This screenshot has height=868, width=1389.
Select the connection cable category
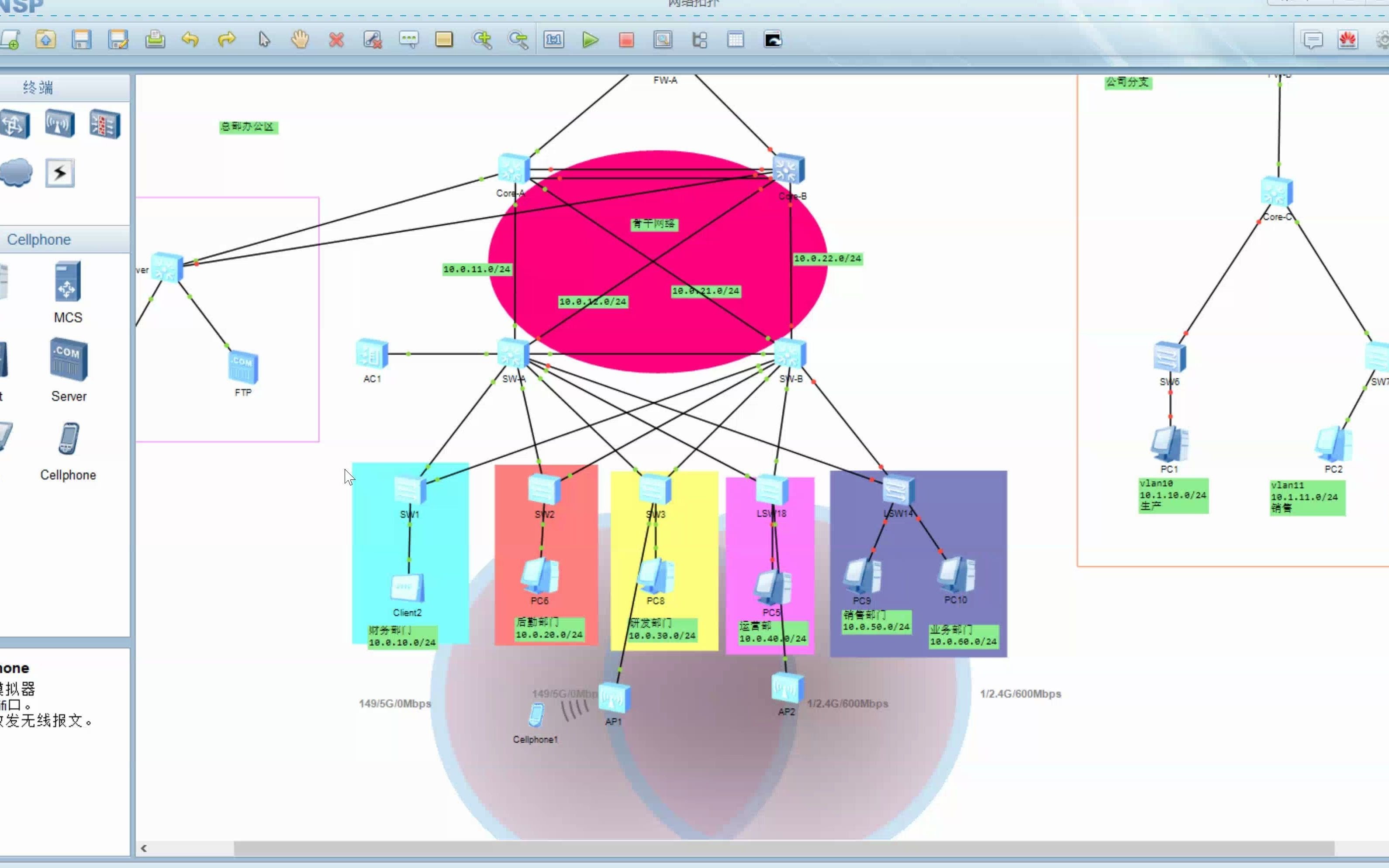pyautogui.click(x=60, y=173)
